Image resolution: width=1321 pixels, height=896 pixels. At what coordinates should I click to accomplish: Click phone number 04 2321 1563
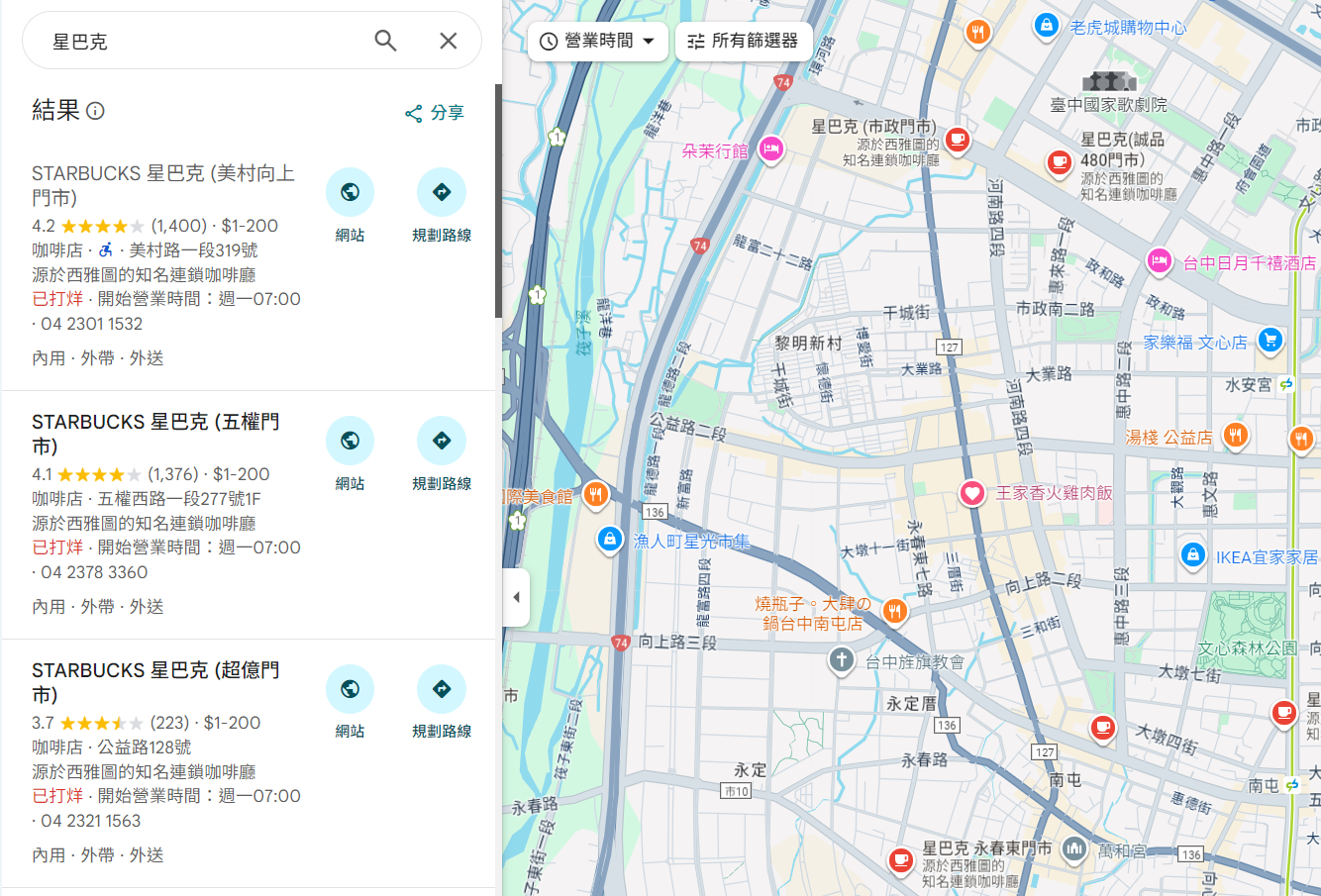(91, 821)
